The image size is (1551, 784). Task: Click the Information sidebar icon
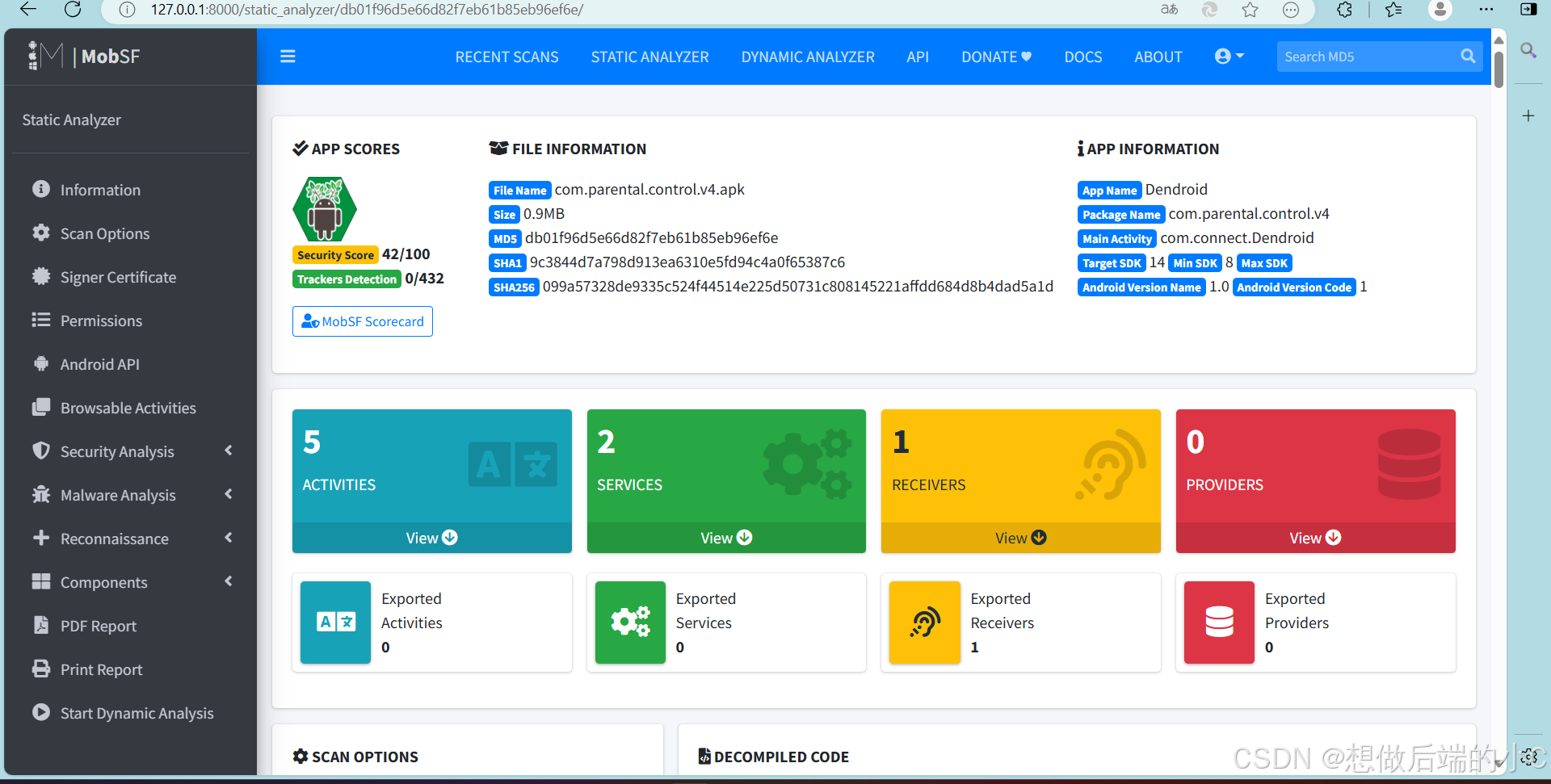click(41, 189)
